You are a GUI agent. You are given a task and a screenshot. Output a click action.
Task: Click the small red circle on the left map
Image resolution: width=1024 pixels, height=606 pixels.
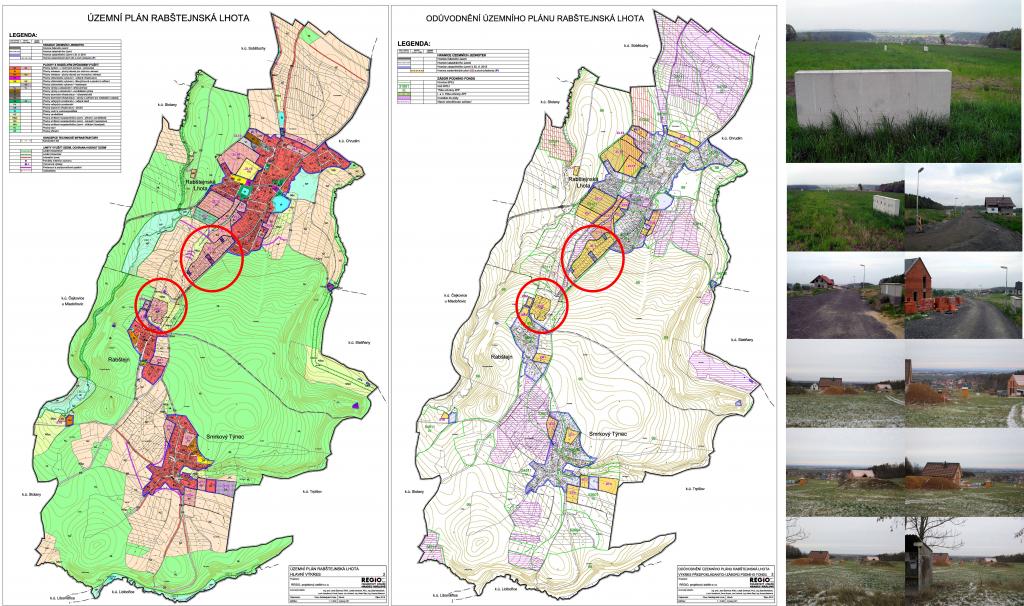pyautogui.click(x=160, y=304)
